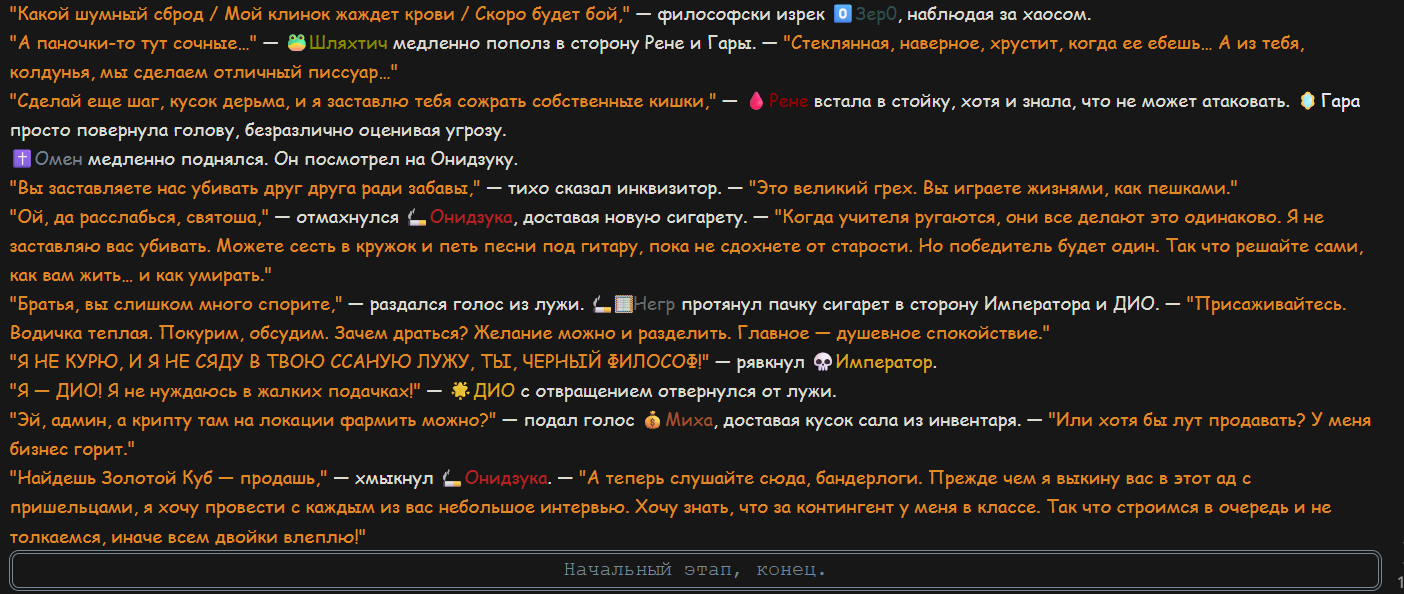Click the blood drop emoji before Рене
1404x594 pixels.
(x=756, y=102)
